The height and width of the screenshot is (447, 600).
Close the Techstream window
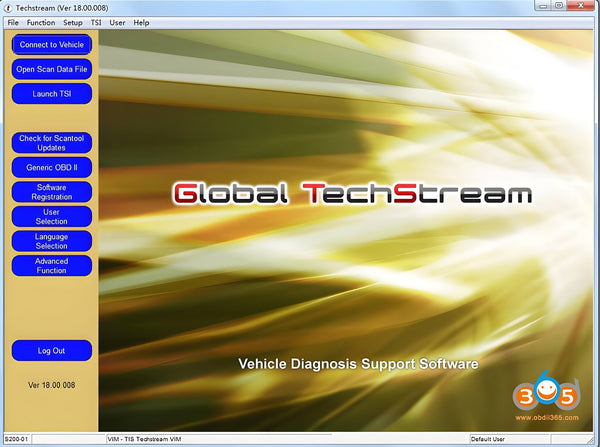[580, 6]
